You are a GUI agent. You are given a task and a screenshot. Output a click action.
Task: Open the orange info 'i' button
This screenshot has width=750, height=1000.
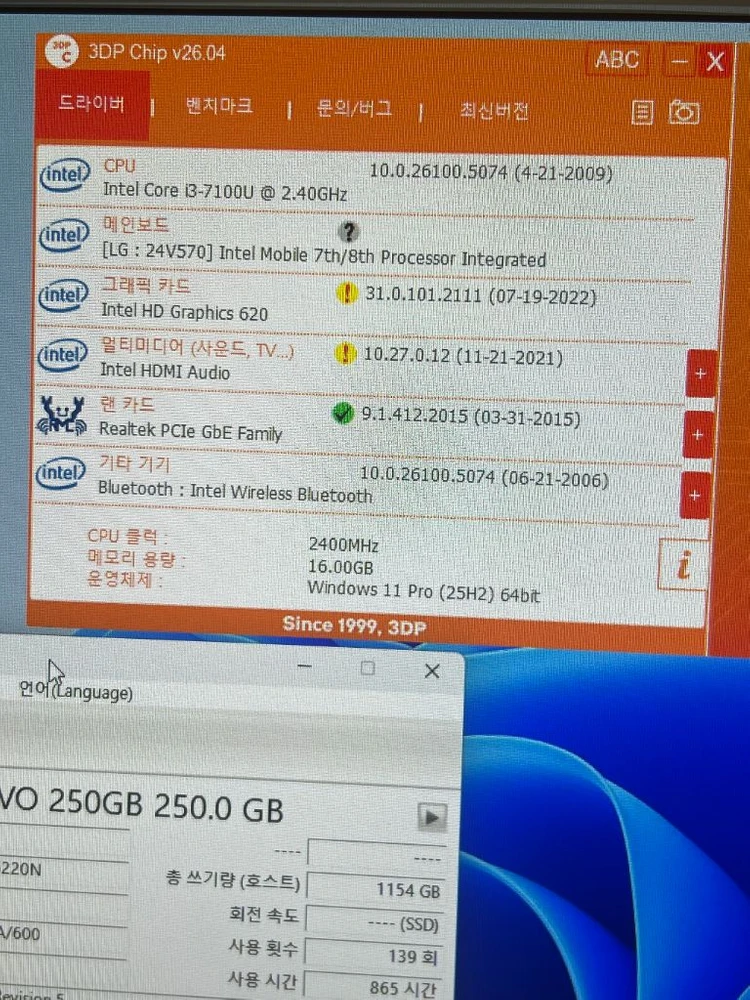point(683,564)
